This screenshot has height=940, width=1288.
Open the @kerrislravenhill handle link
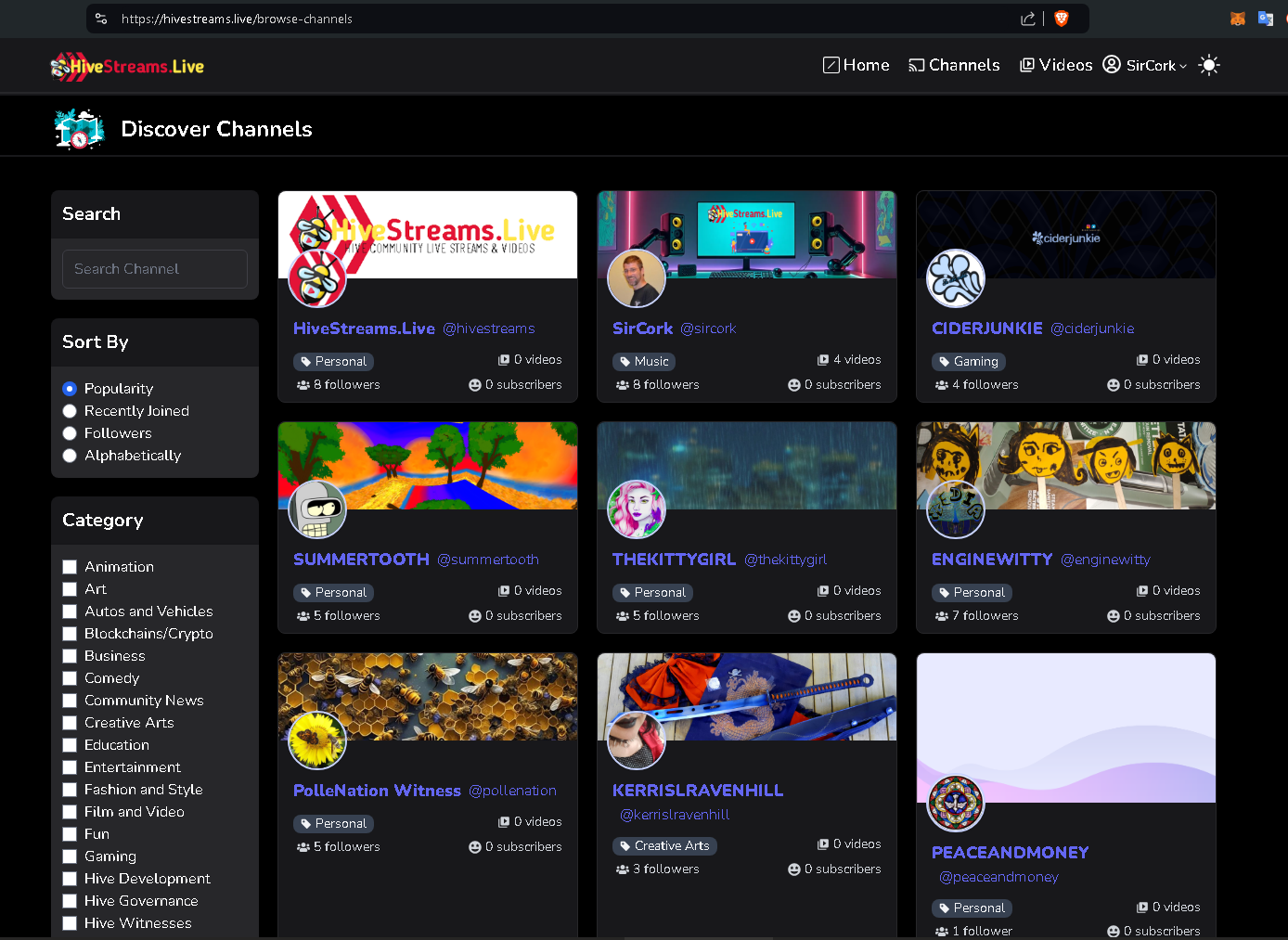point(675,815)
